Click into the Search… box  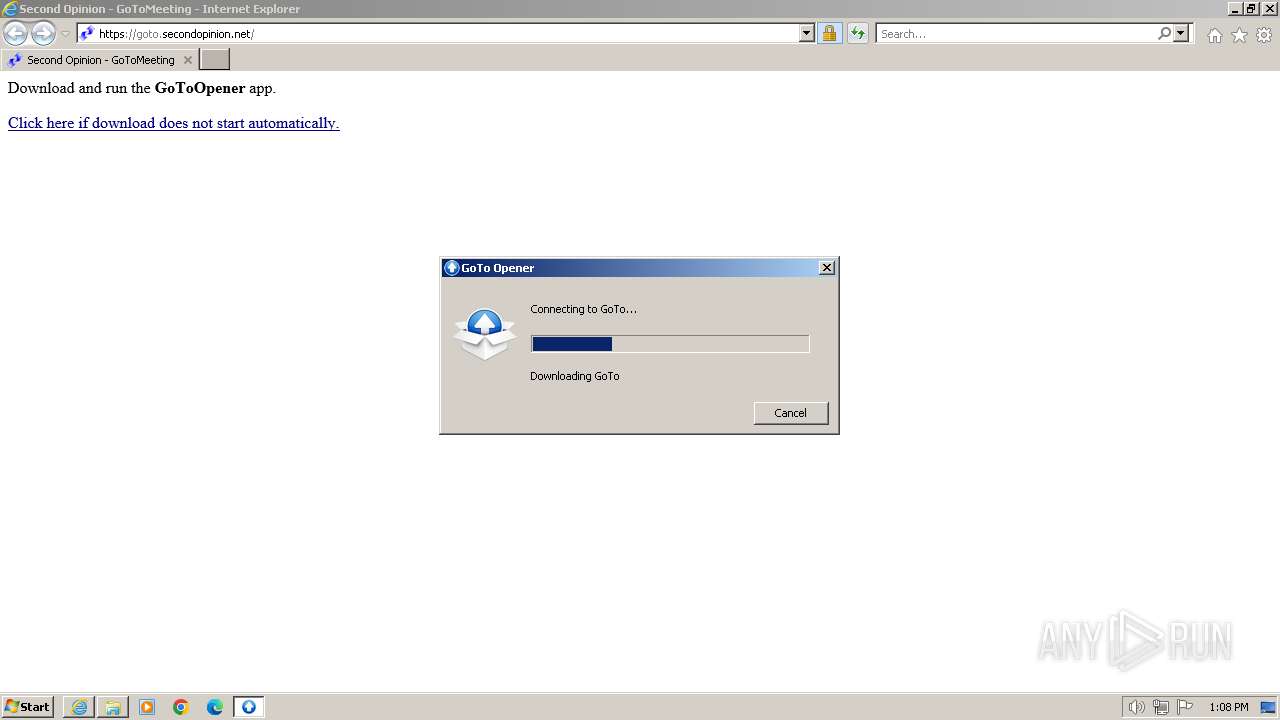click(x=1016, y=34)
